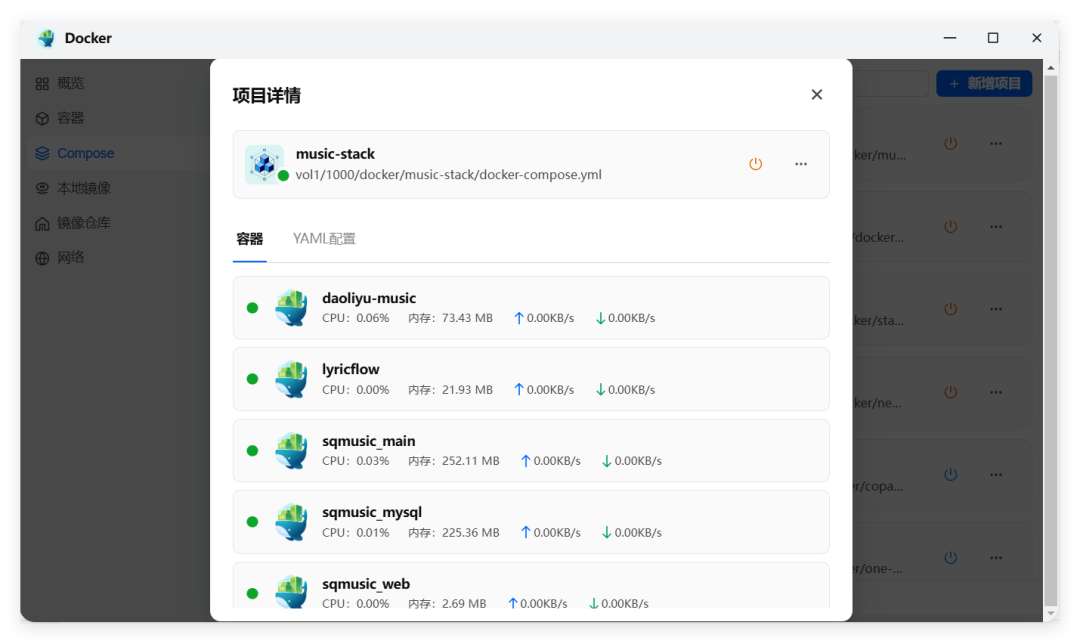Open sqmusic_web container entry

point(531,585)
